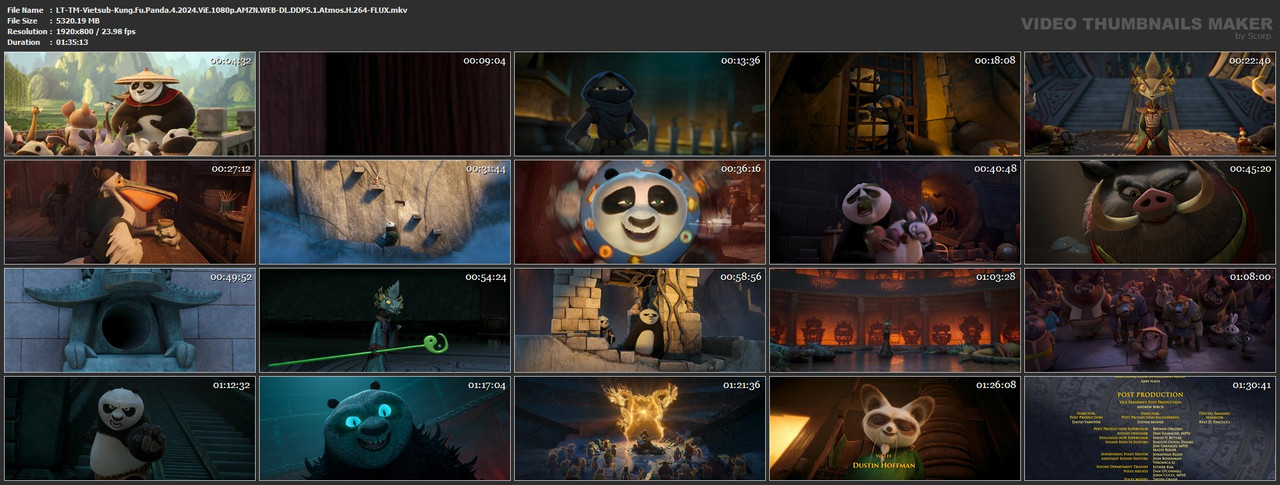Click the 'File Name' label
The width and height of the screenshot is (1280, 485).
click(x=26, y=9)
